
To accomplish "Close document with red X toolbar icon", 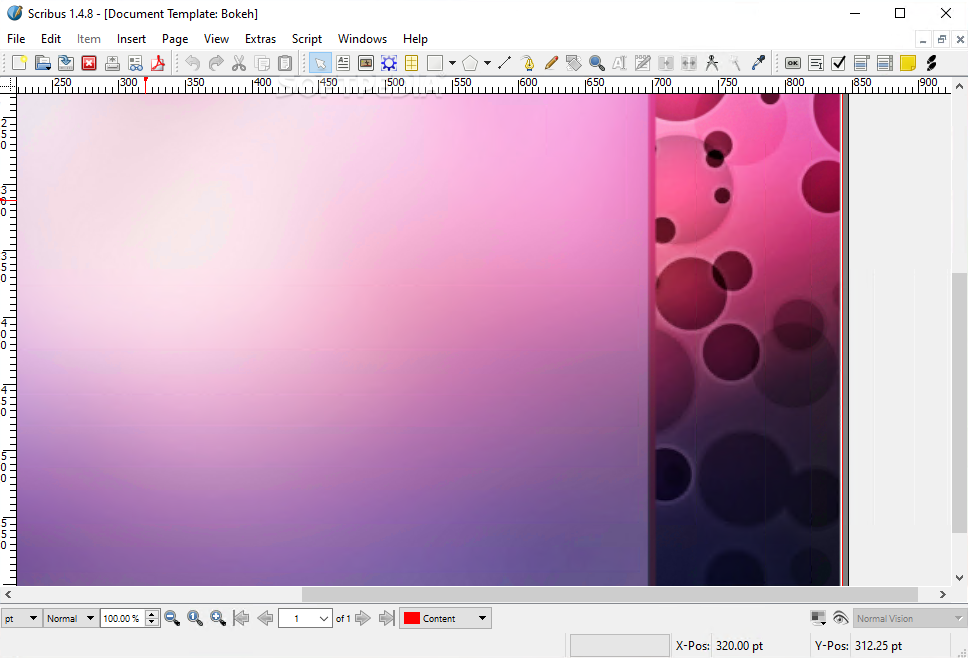I will [89, 63].
